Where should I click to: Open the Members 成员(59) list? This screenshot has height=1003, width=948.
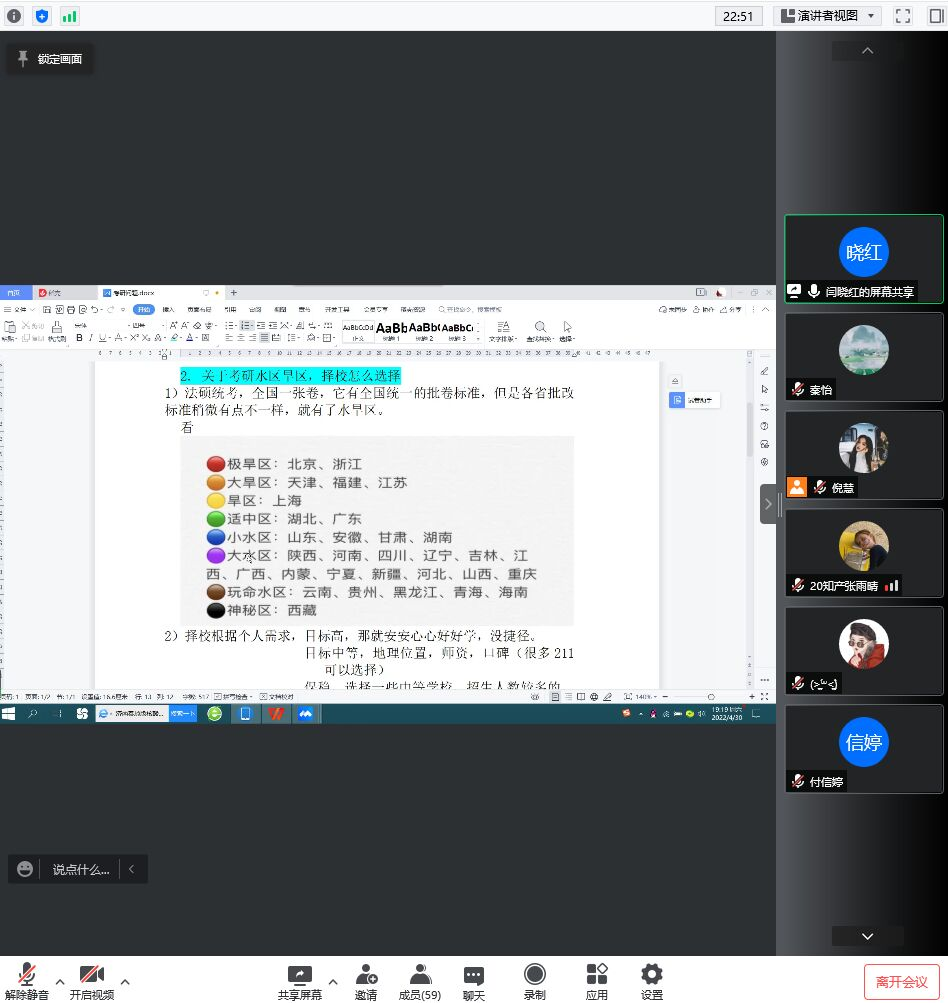click(420, 981)
